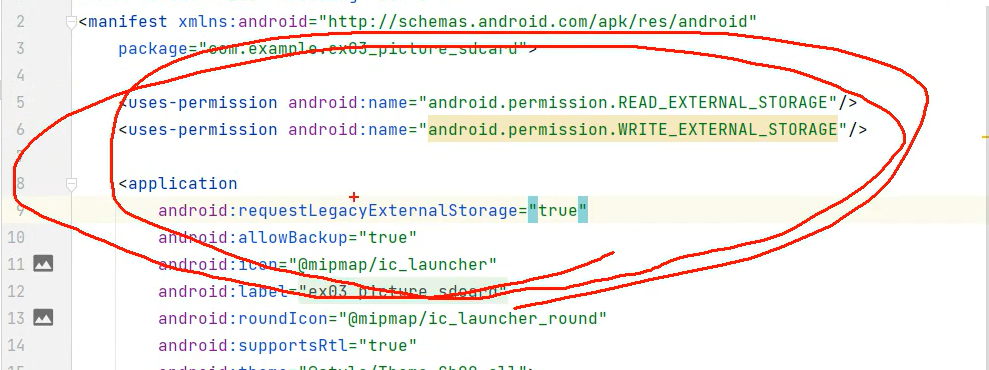Click uses-permission tag on line 6
The width and height of the screenshot is (989, 370).
point(198,130)
